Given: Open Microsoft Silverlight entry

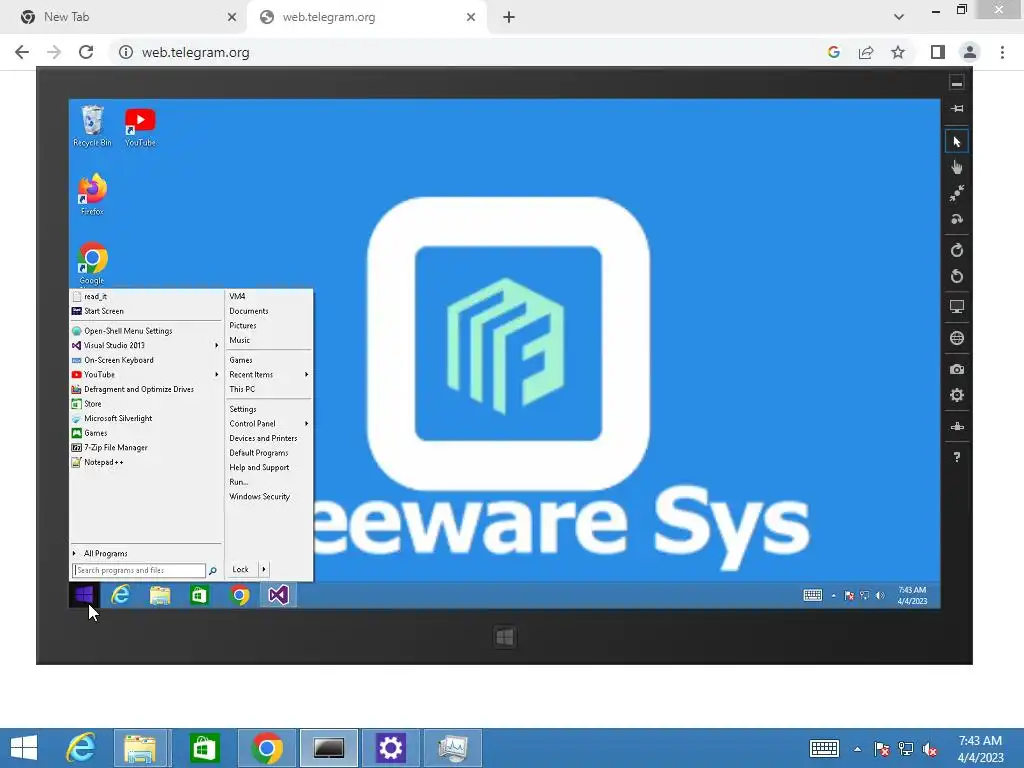Looking at the screenshot, I should [x=118, y=418].
